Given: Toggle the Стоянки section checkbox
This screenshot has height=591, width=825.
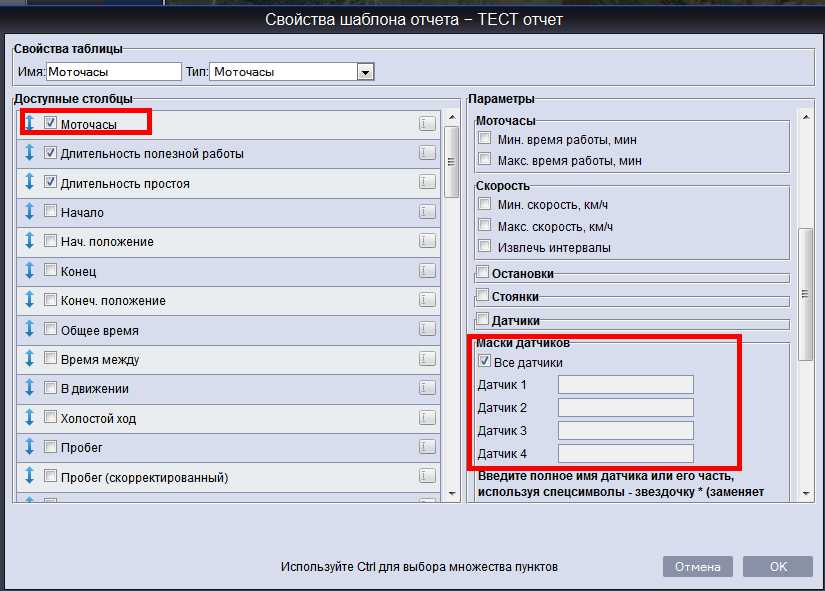Looking at the screenshot, I should click(x=482, y=295).
